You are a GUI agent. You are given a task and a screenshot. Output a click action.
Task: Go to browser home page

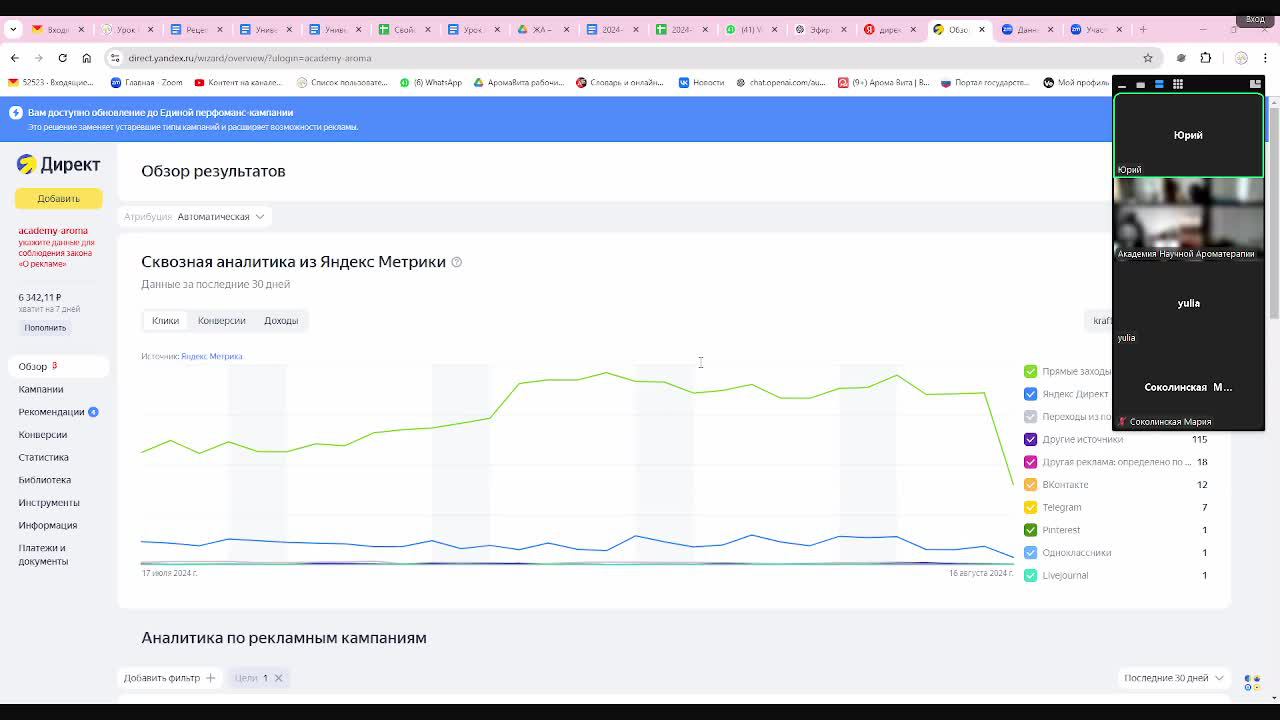86,58
